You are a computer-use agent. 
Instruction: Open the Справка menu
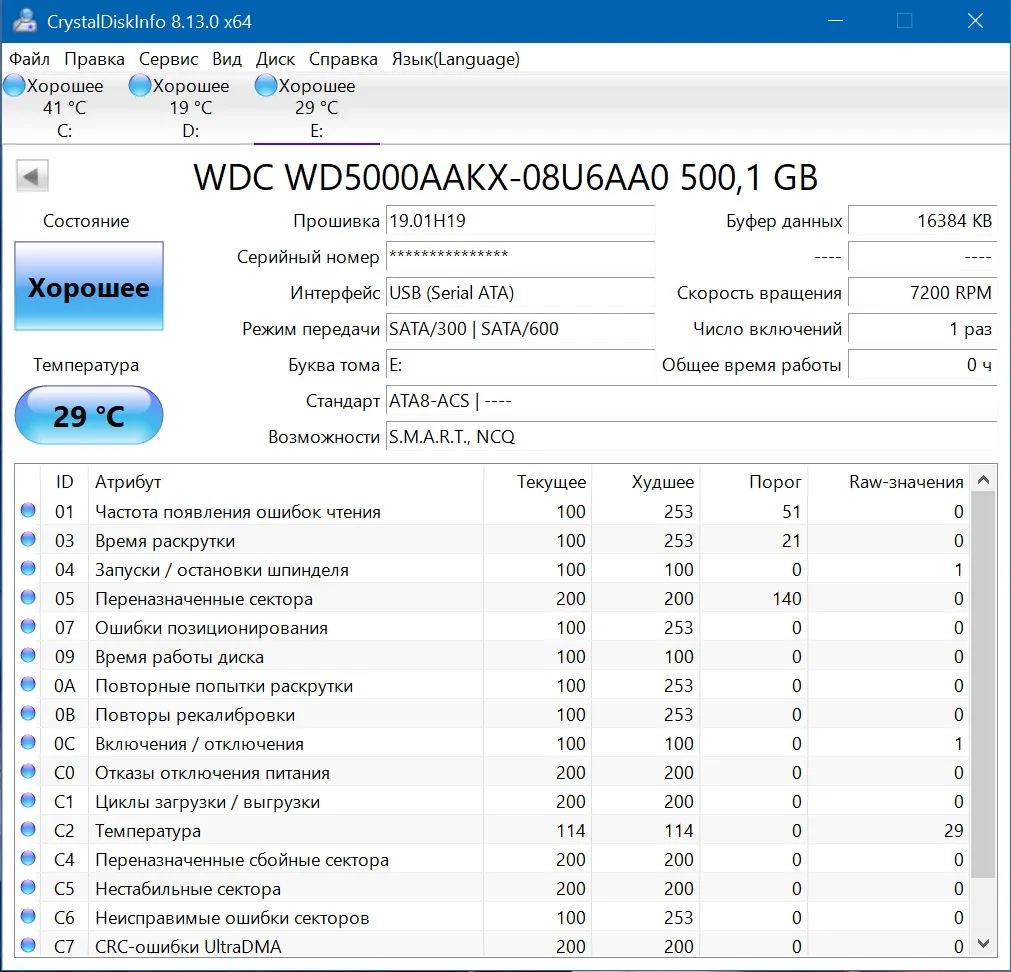point(343,59)
